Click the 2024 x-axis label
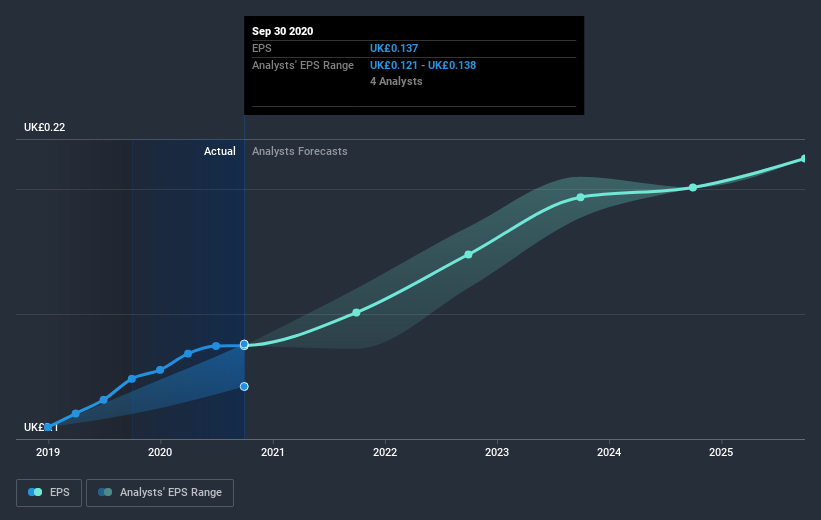This screenshot has height=520, width=821. [609, 452]
